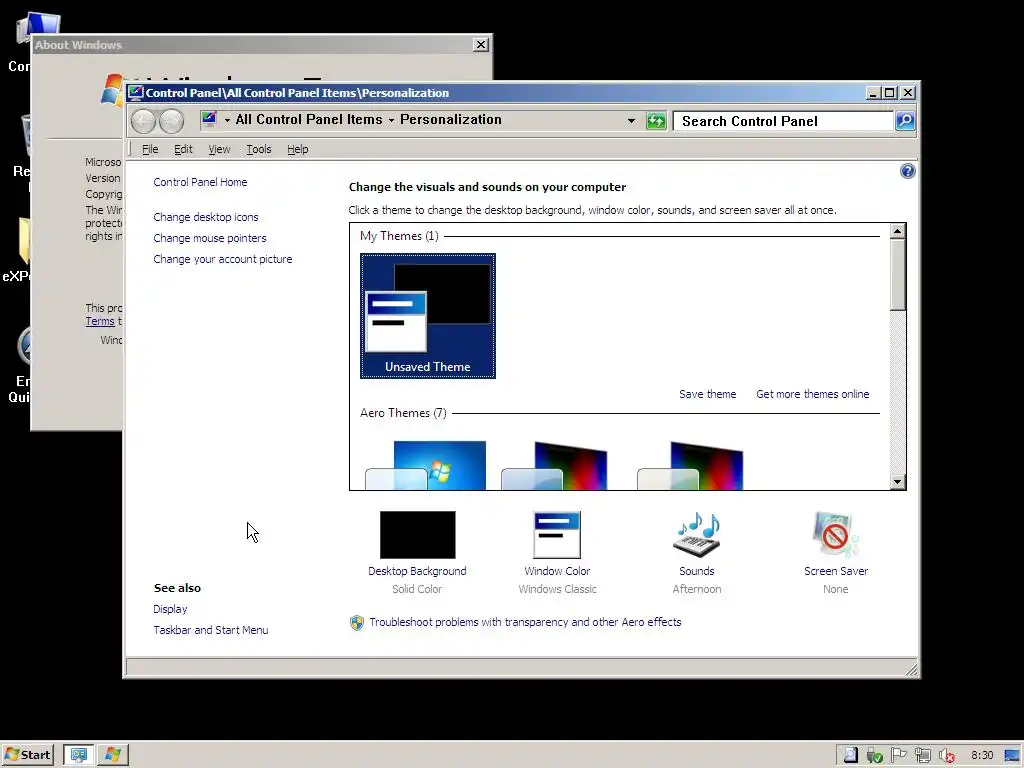
Task: Open the File menu
Action: point(150,150)
